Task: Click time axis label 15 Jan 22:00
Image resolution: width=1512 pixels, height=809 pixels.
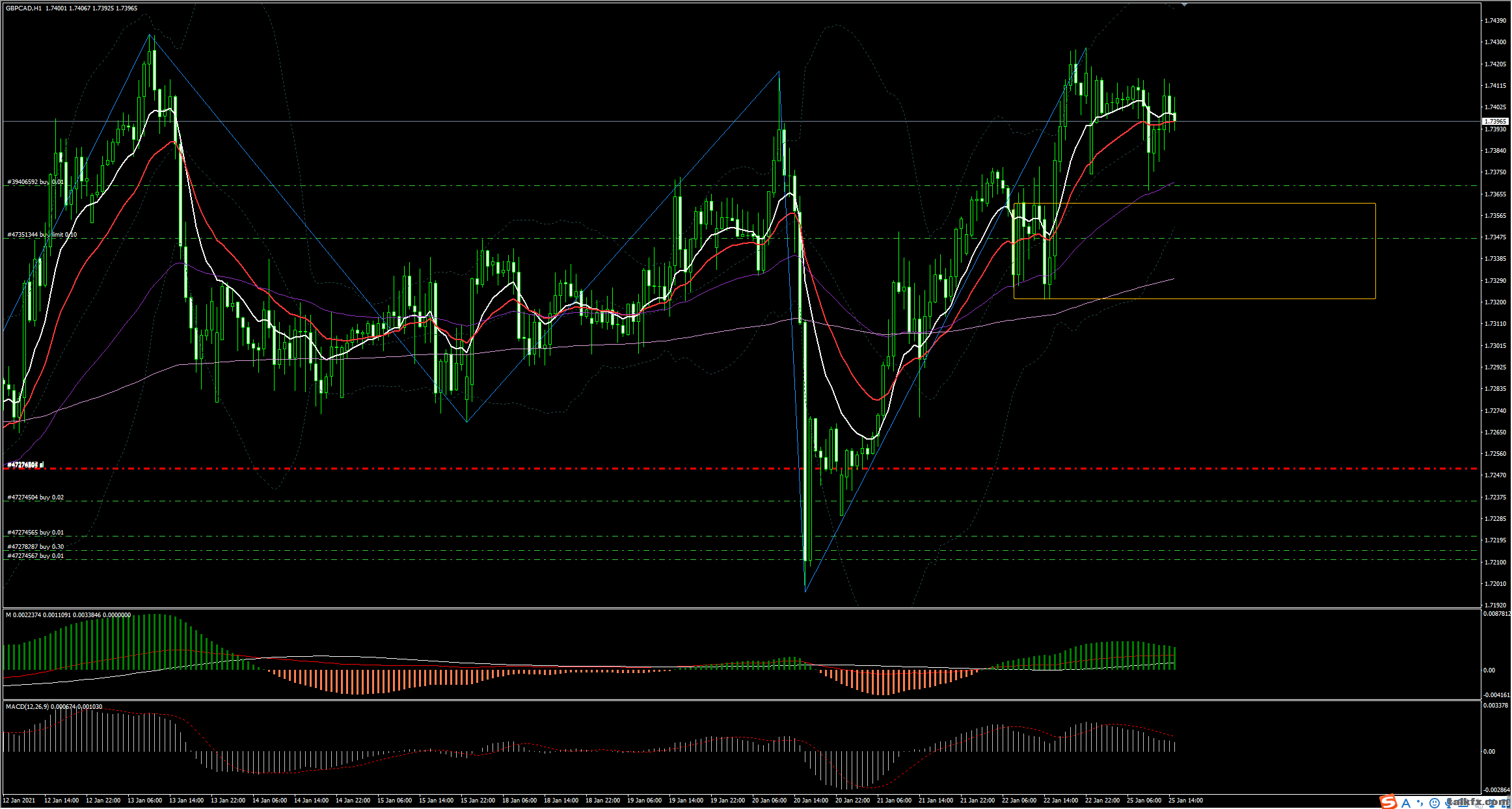Action: 478,801
